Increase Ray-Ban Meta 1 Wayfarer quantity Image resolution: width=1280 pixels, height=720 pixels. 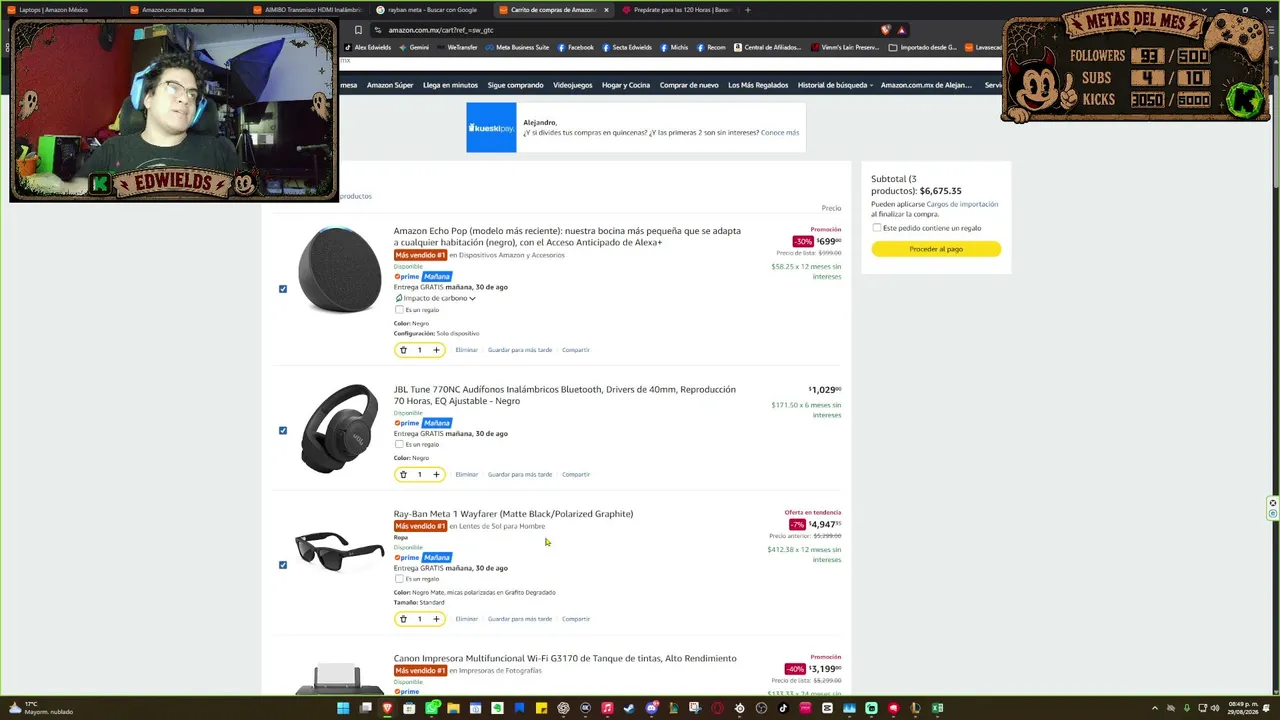[x=436, y=619]
